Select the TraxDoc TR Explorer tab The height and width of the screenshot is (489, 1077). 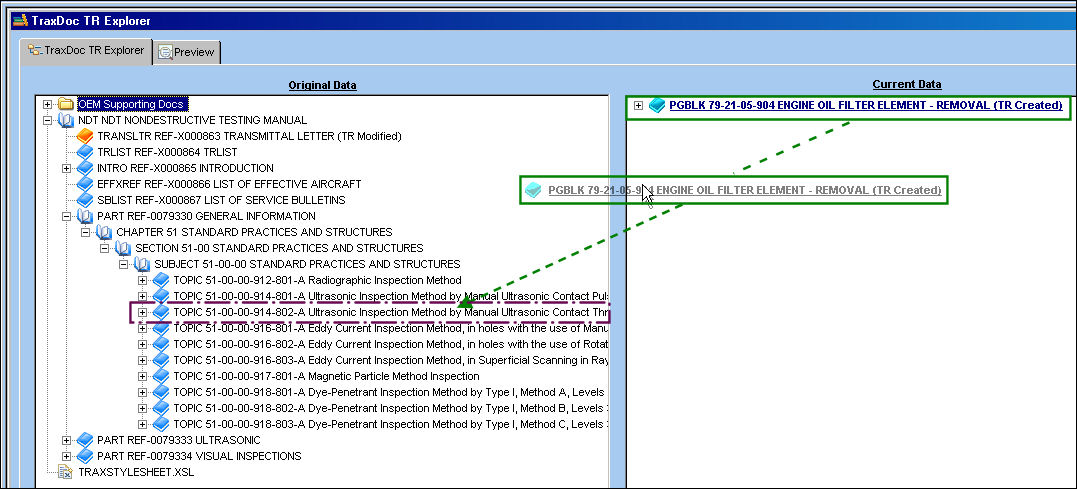(x=86, y=51)
